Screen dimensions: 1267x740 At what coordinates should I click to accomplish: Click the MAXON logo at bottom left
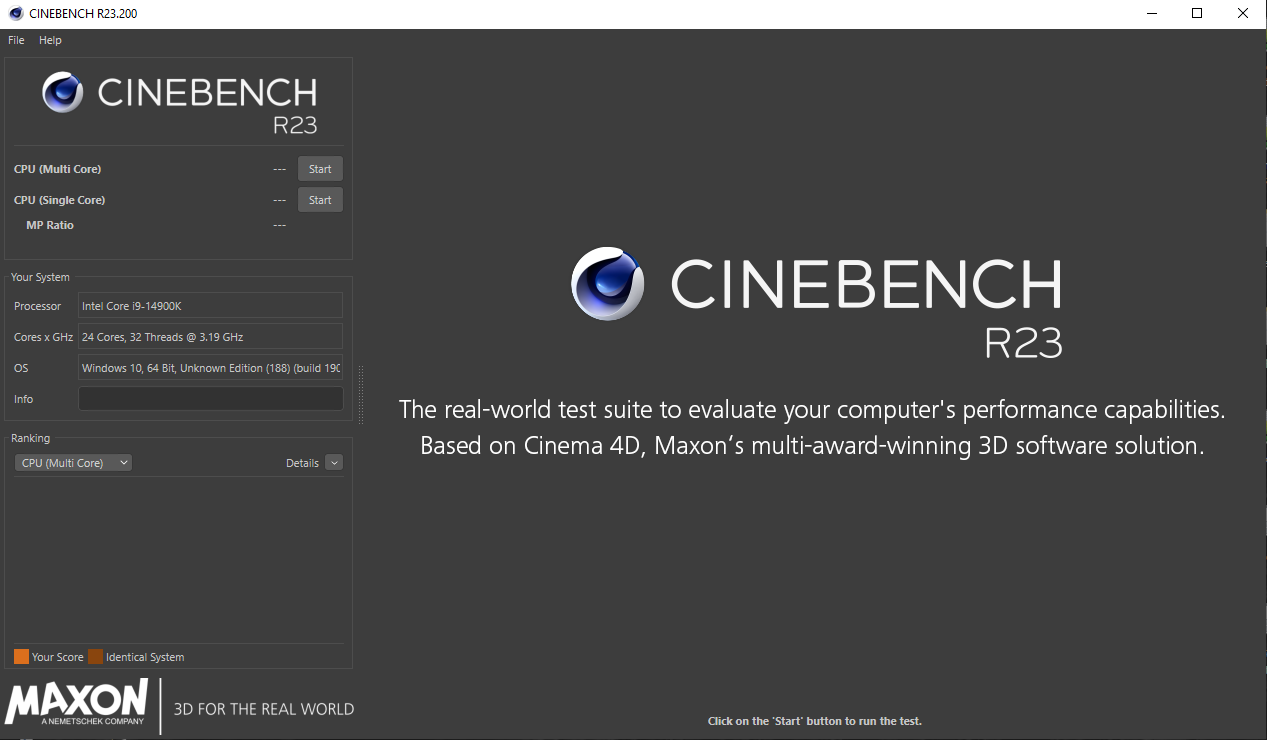tap(77, 702)
